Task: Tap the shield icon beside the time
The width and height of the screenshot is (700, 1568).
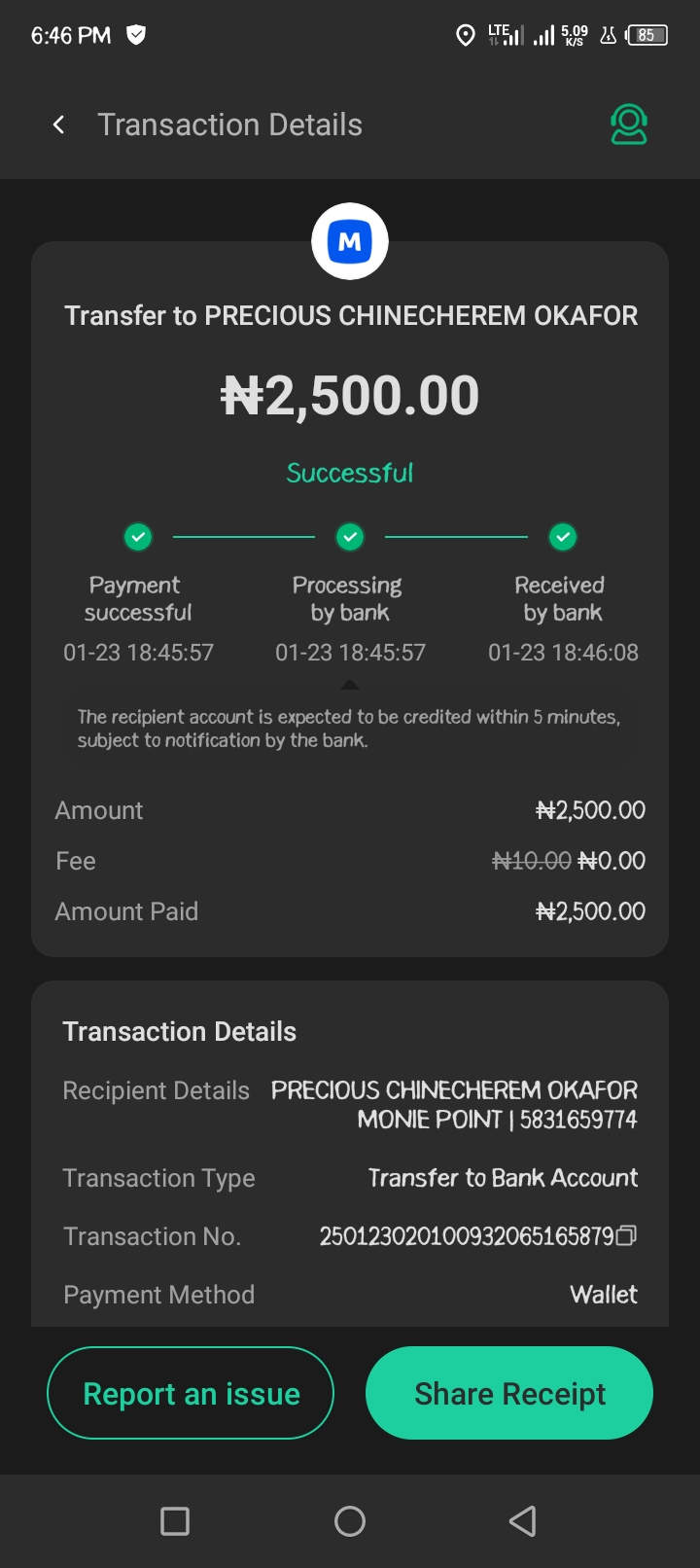Action: point(137,35)
